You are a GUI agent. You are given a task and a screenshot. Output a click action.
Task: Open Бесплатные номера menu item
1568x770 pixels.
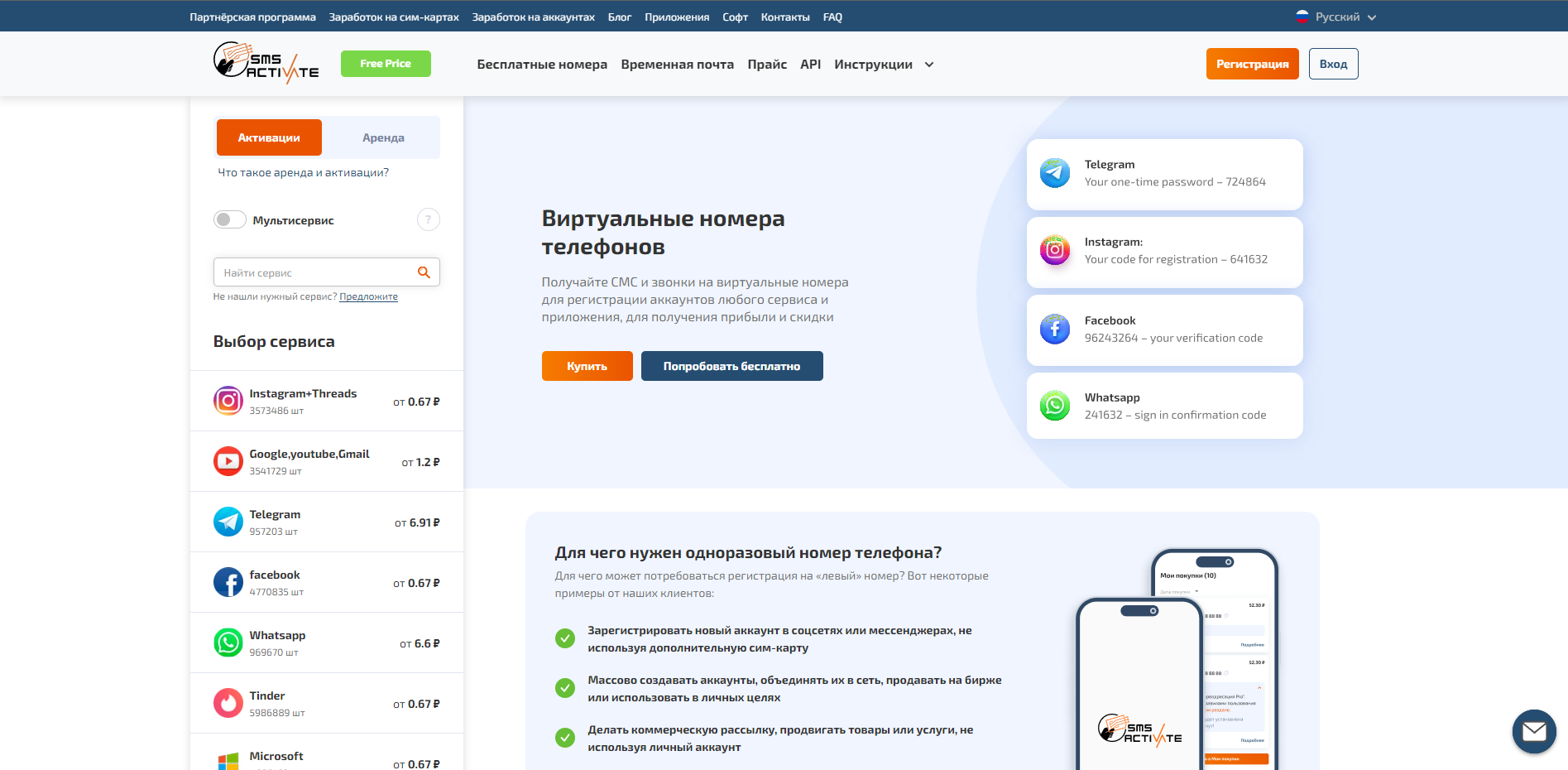coord(542,65)
